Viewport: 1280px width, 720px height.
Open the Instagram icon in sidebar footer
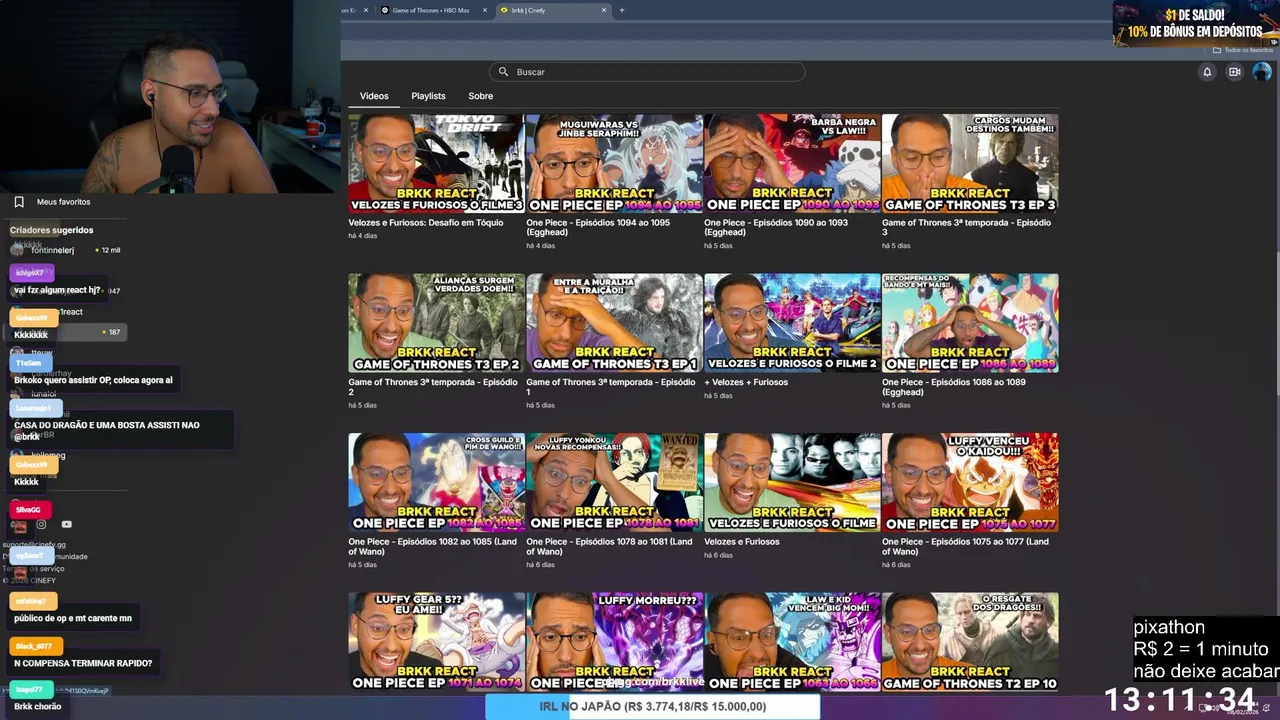[41, 524]
